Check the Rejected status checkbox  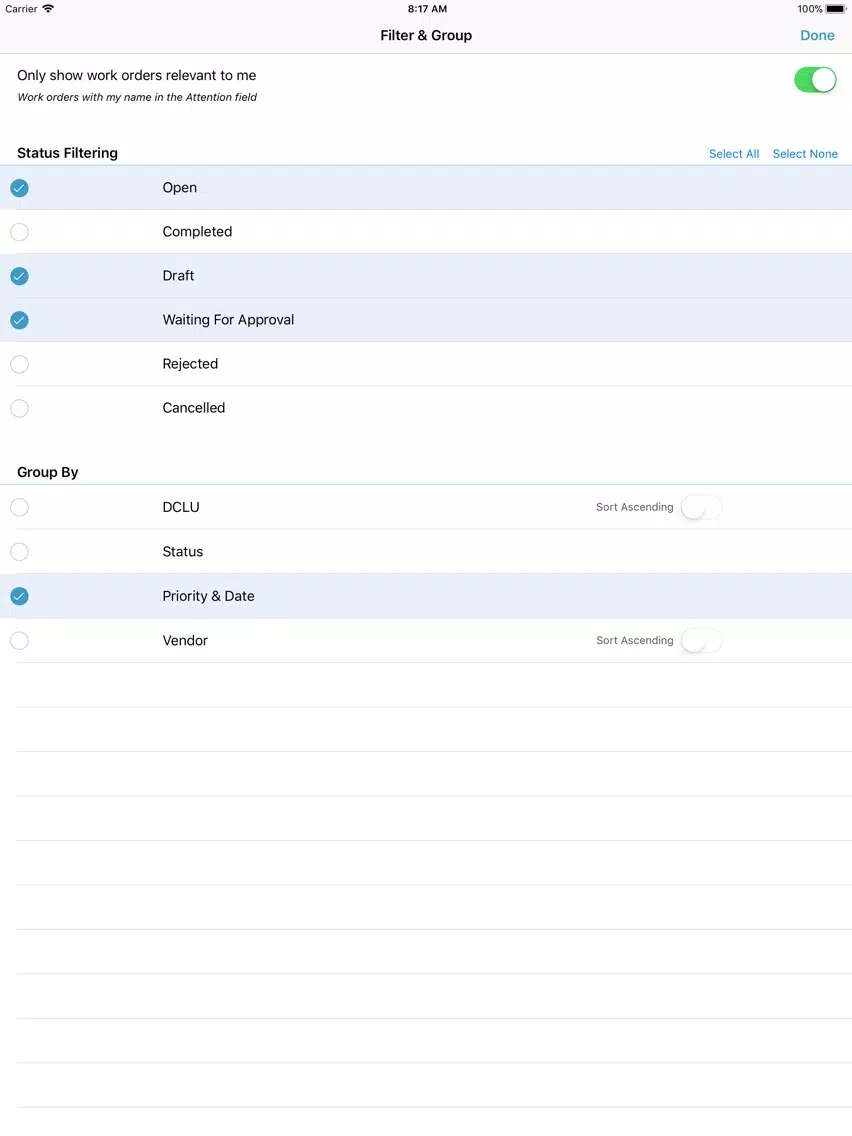click(20, 364)
